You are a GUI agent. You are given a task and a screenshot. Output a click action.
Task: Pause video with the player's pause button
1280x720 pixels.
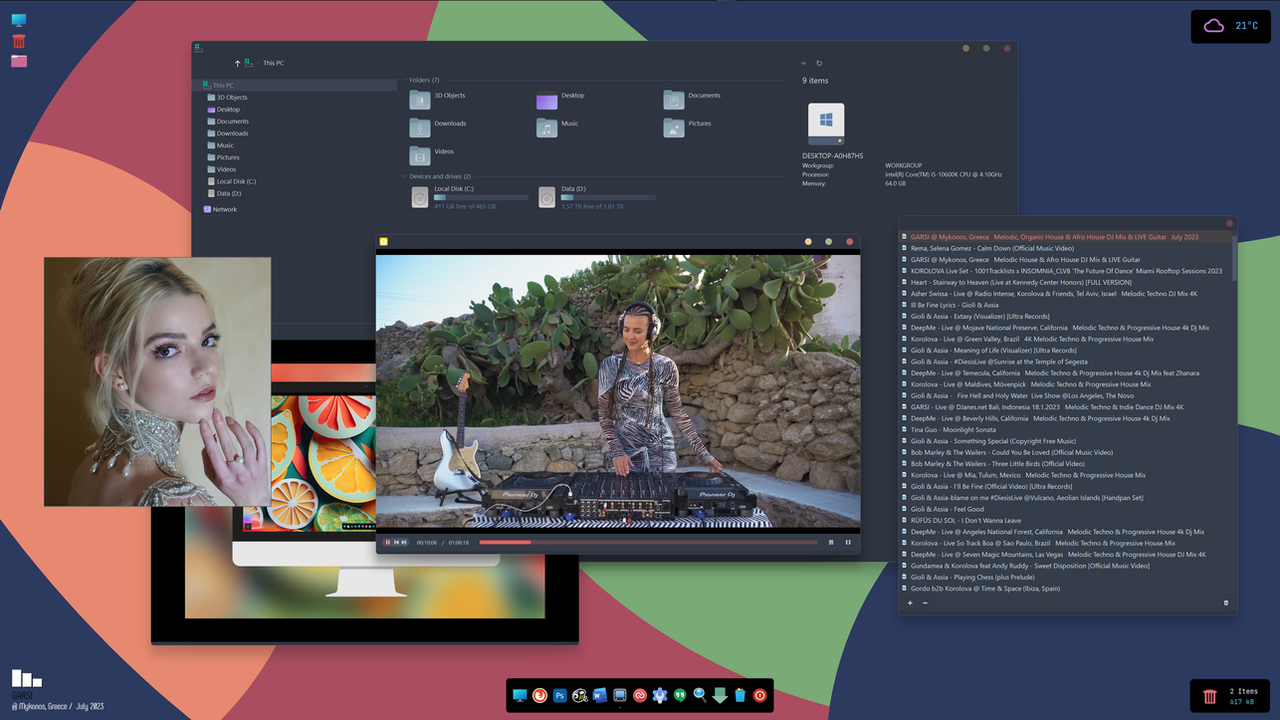388,542
